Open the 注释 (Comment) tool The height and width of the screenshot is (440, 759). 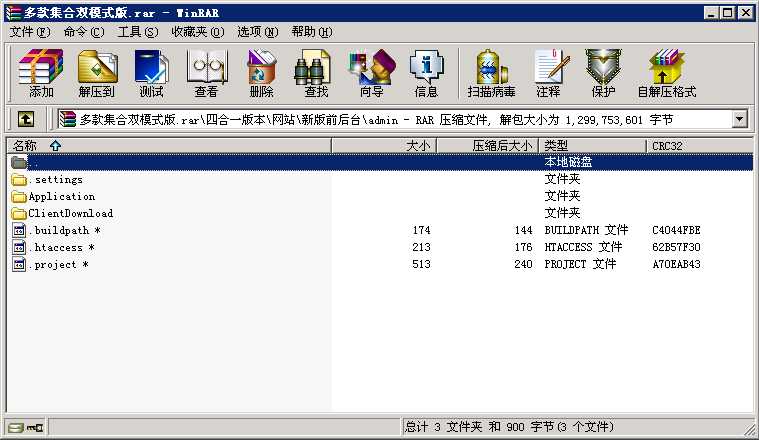(551, 73)
